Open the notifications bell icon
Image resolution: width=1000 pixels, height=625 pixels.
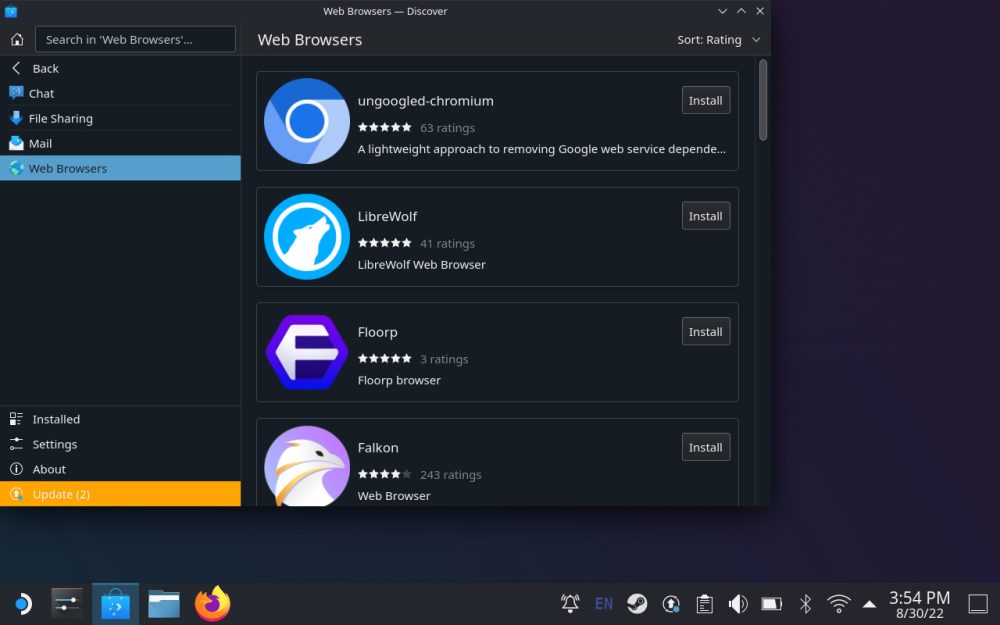tap(570, 604)
